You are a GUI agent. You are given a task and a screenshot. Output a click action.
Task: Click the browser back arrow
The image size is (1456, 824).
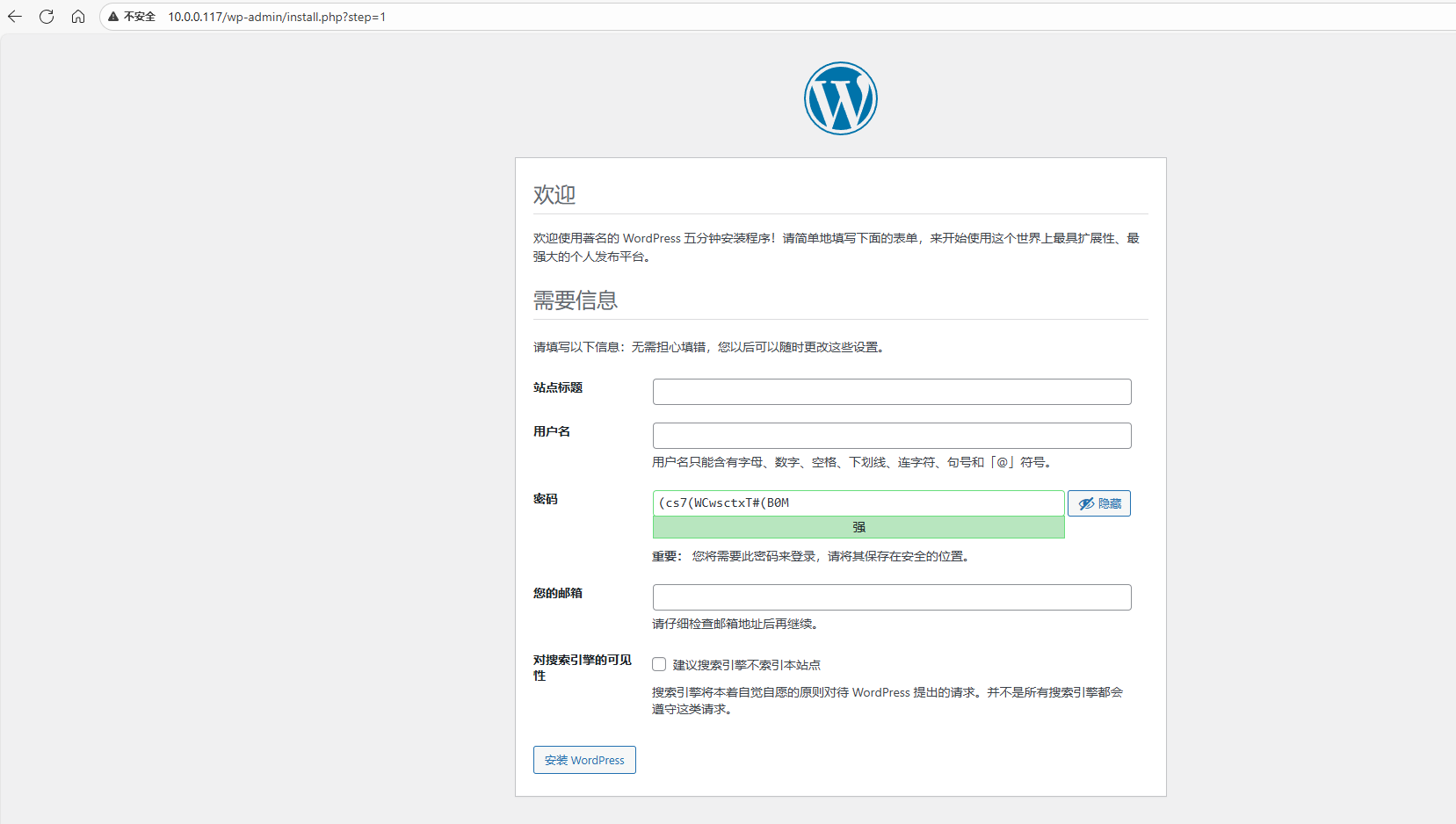click(x=15, y=17)
